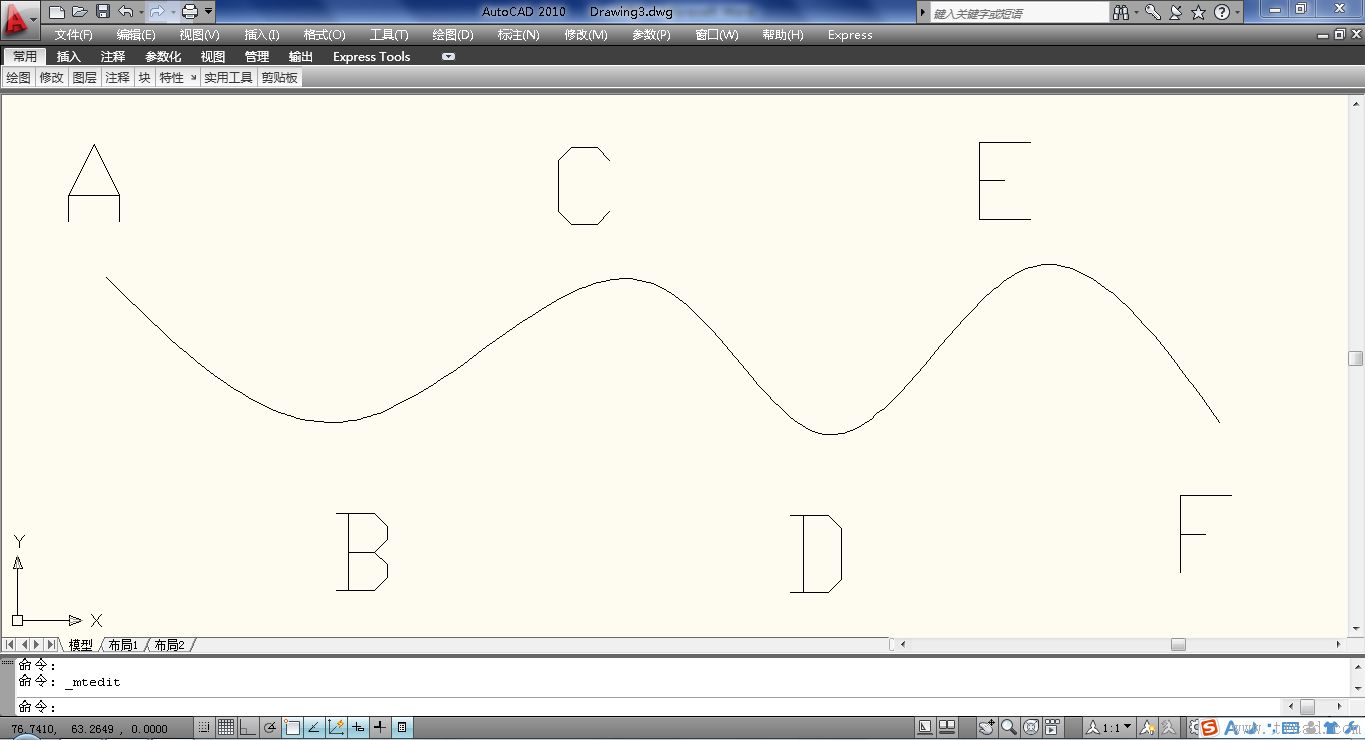Click the Pan hand icon in status bar

[x=987, y=728]
